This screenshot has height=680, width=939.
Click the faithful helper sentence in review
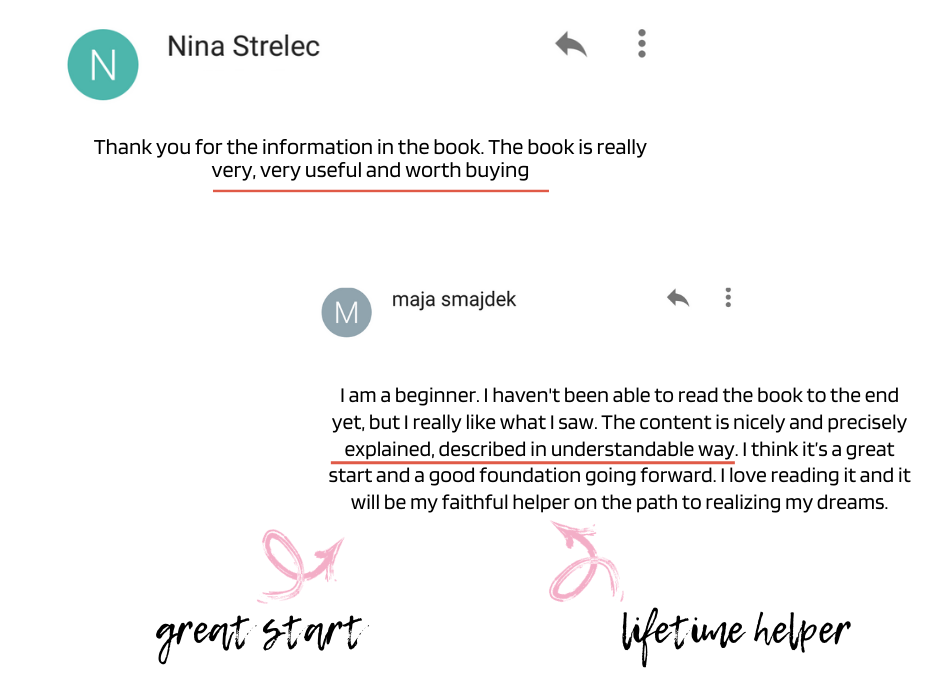point(619,502)
